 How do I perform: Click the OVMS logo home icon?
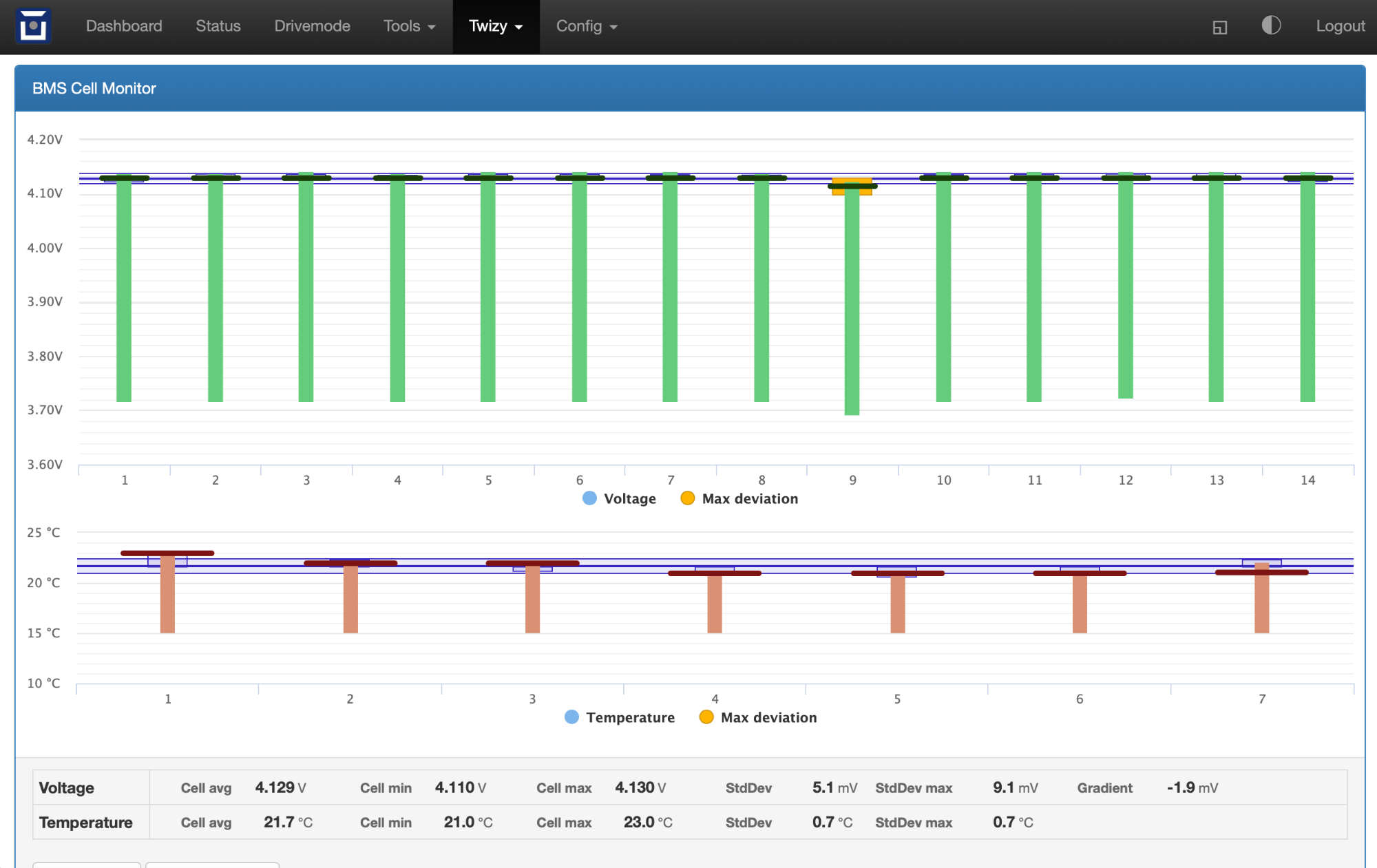coord(33,26)
